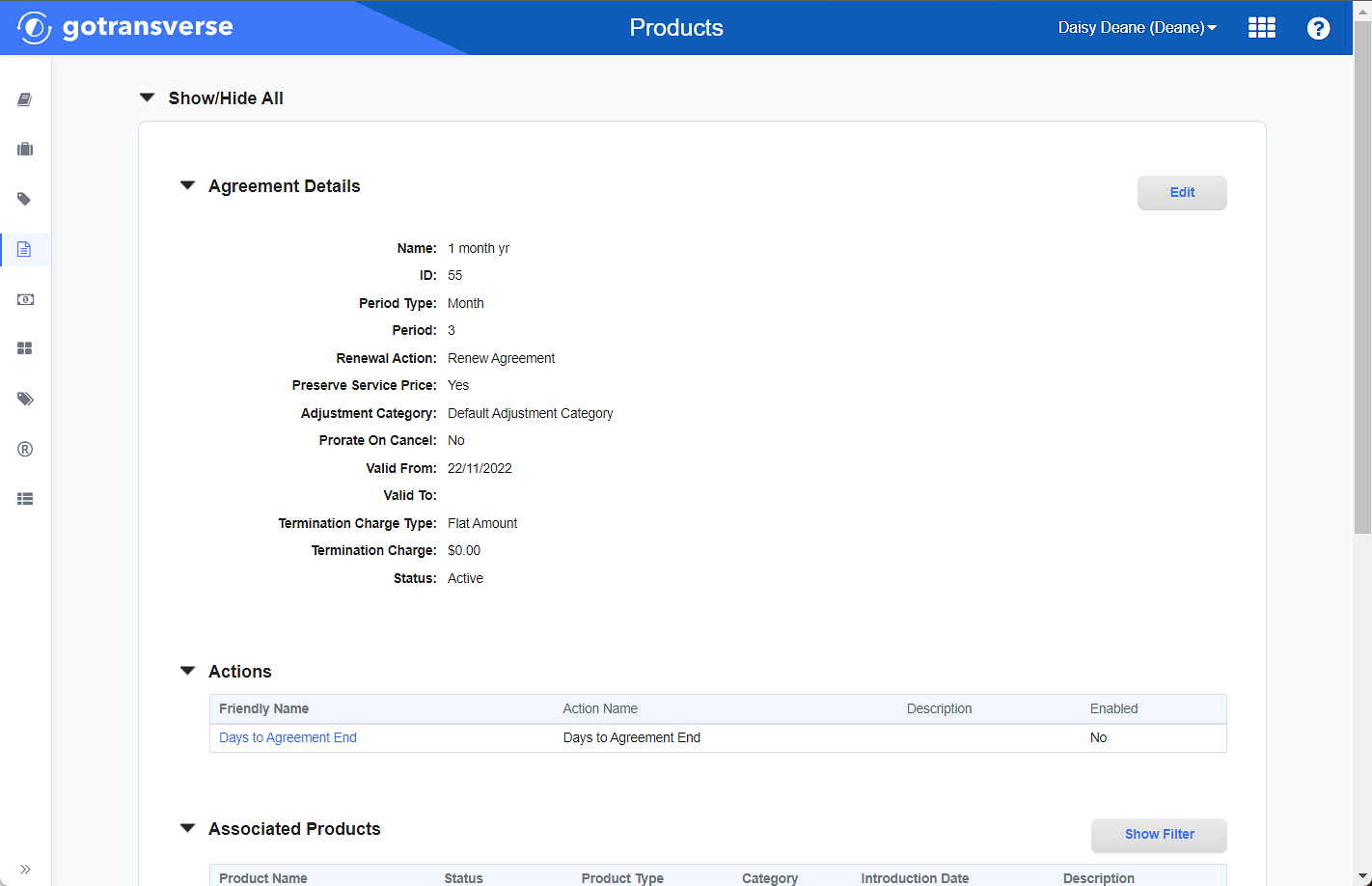
Task: Open the help question mark icon
Action: click(1318, 28)
